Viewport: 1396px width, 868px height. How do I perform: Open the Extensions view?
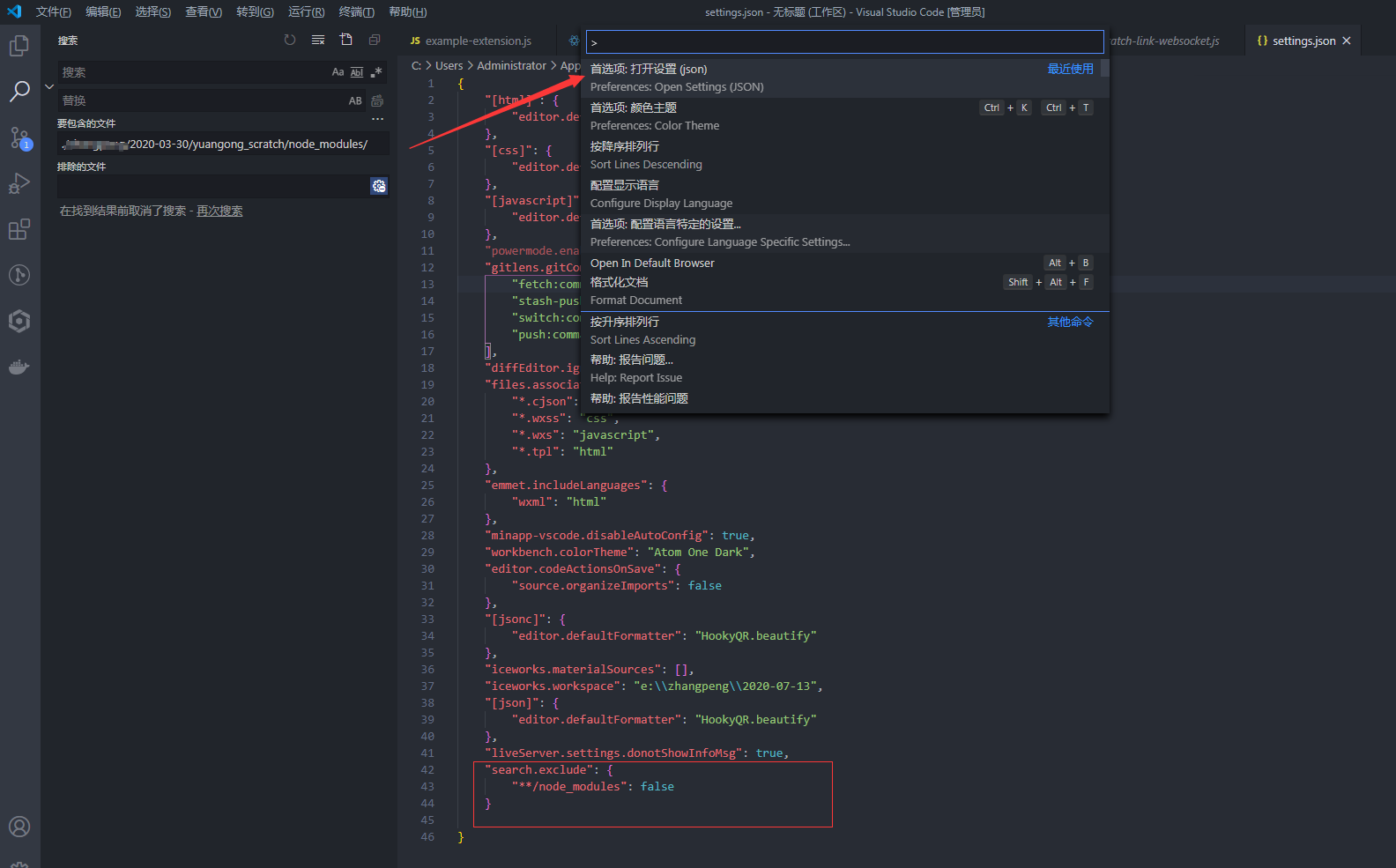(x=19, y=229)
